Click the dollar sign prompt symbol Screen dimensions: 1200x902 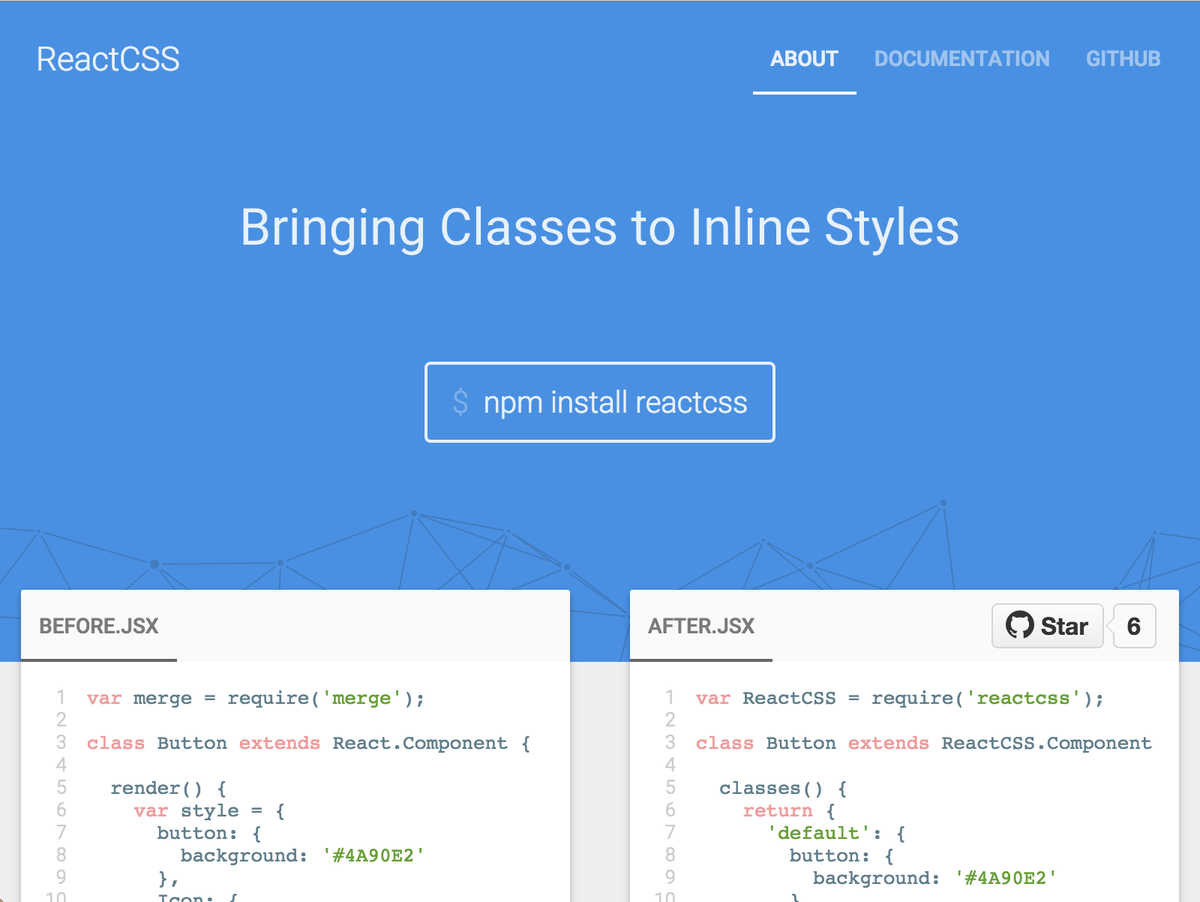(x=460, y=403)
